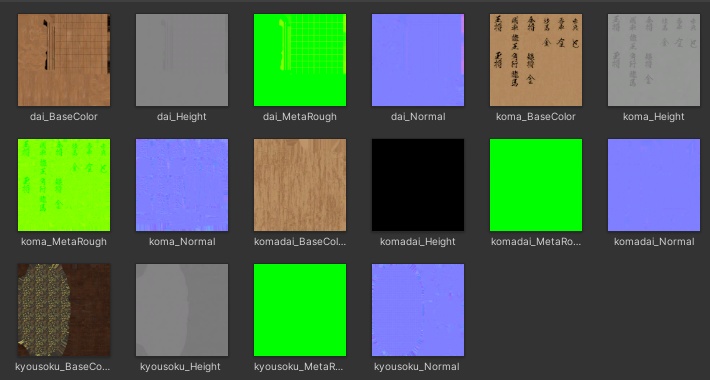Click the 'dai_Height' file name label
710x380 pixels.
click(x=182, y=117)
